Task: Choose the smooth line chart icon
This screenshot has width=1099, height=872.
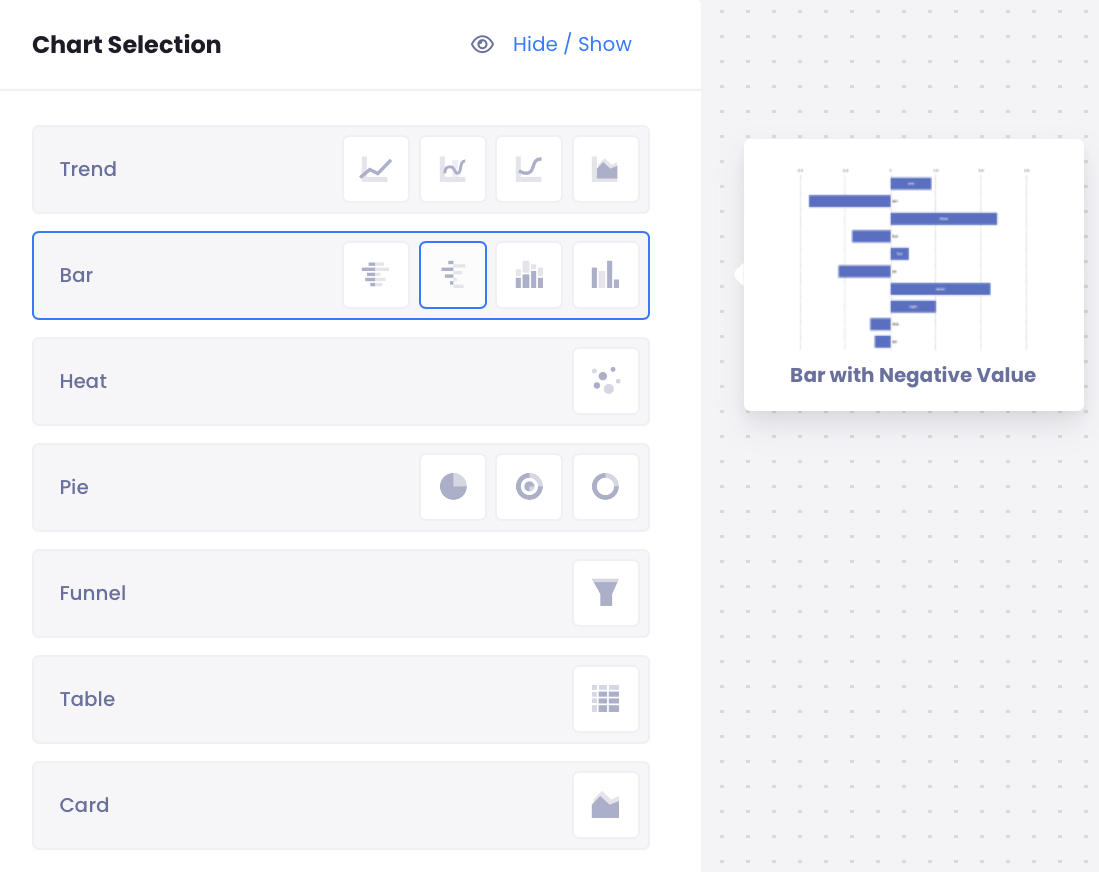Action: pos(453,169)
